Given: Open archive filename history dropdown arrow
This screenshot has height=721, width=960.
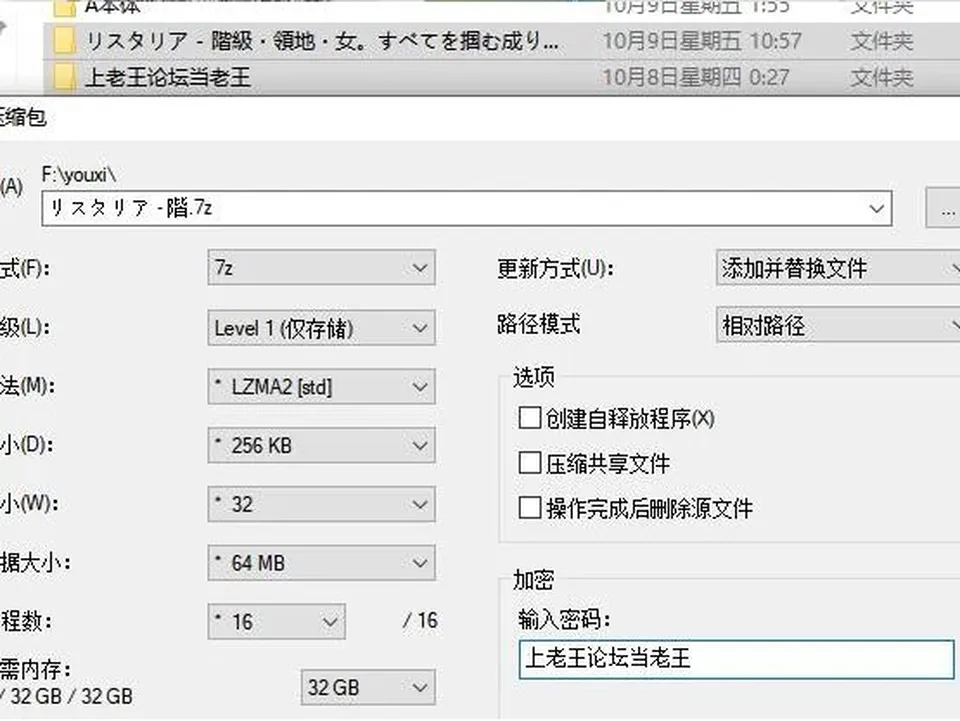Looking at the screenshot, I should 876,209.
